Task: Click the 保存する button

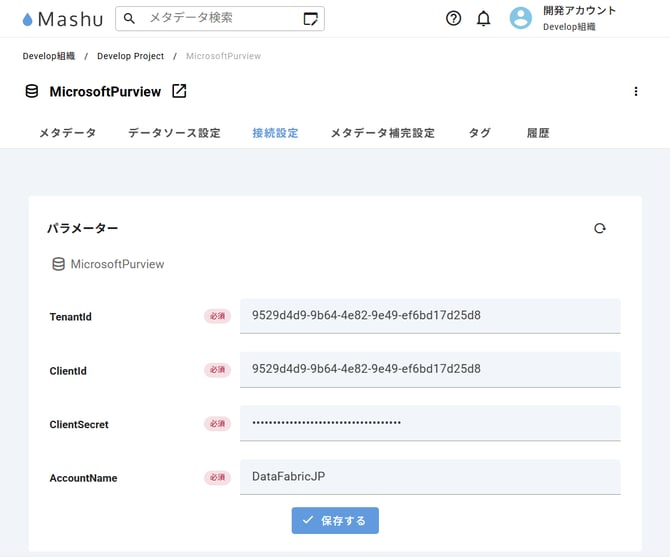Action: pyautogui.click(x=335, y=520)
